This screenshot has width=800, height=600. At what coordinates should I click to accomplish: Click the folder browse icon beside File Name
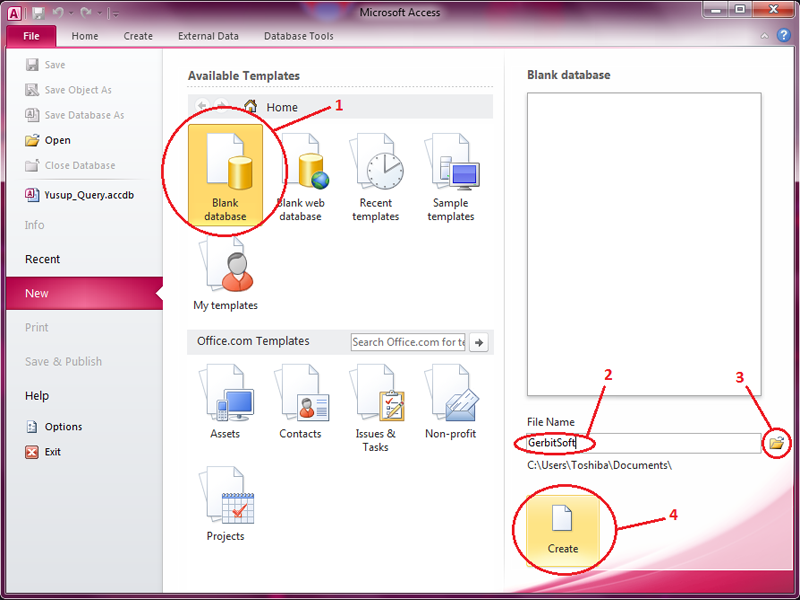pos(776,443)
